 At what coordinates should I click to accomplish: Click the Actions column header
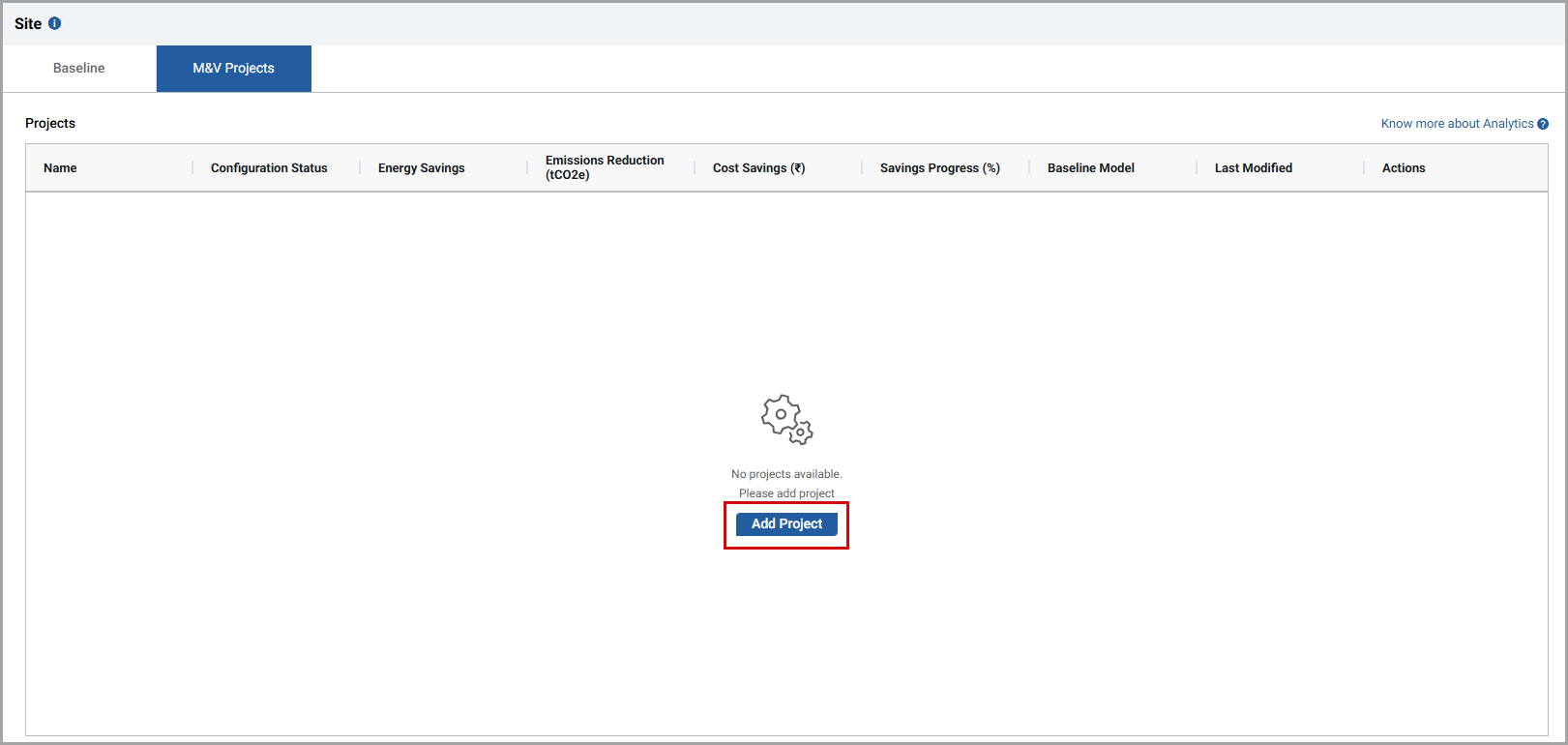[1403, 168]
